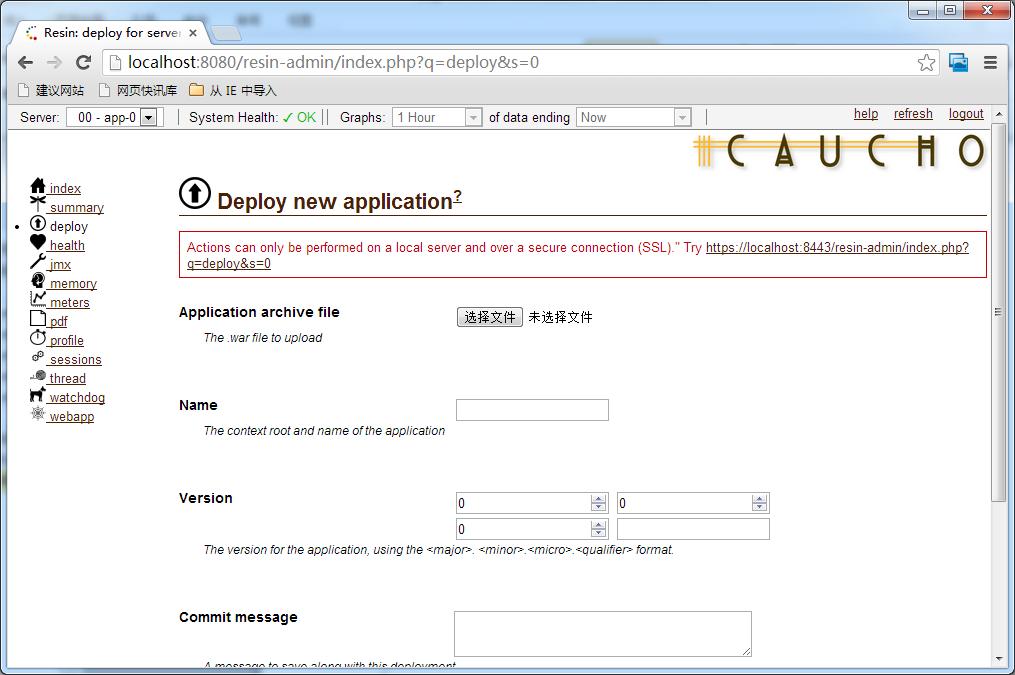The height and width of the screenshot is (675, 1015).
Task: Reload the page with browser refresh button
Action: [84, 62]
